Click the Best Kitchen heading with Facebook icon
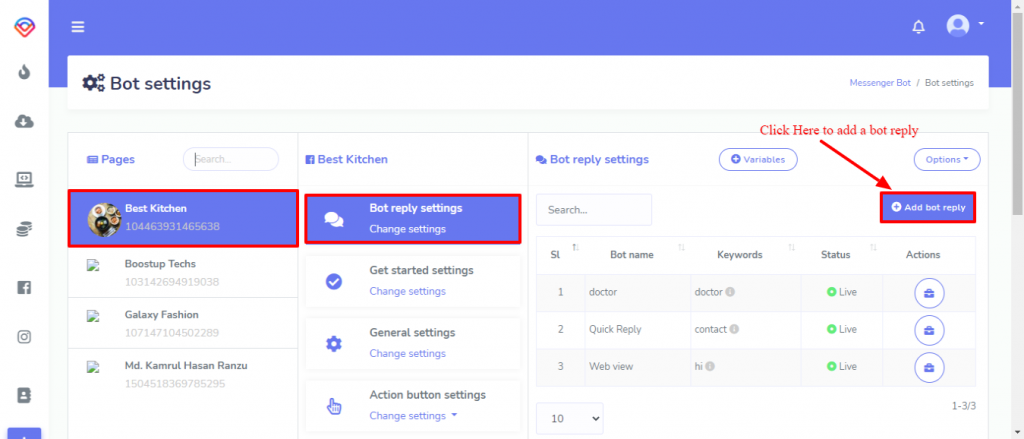 click(x=346, y=159)
